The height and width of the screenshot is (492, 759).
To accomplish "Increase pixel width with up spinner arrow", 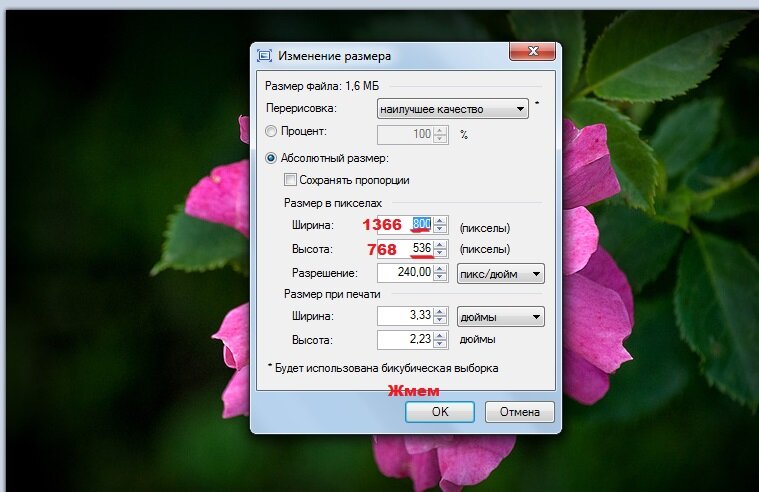I will pos(440,221).
